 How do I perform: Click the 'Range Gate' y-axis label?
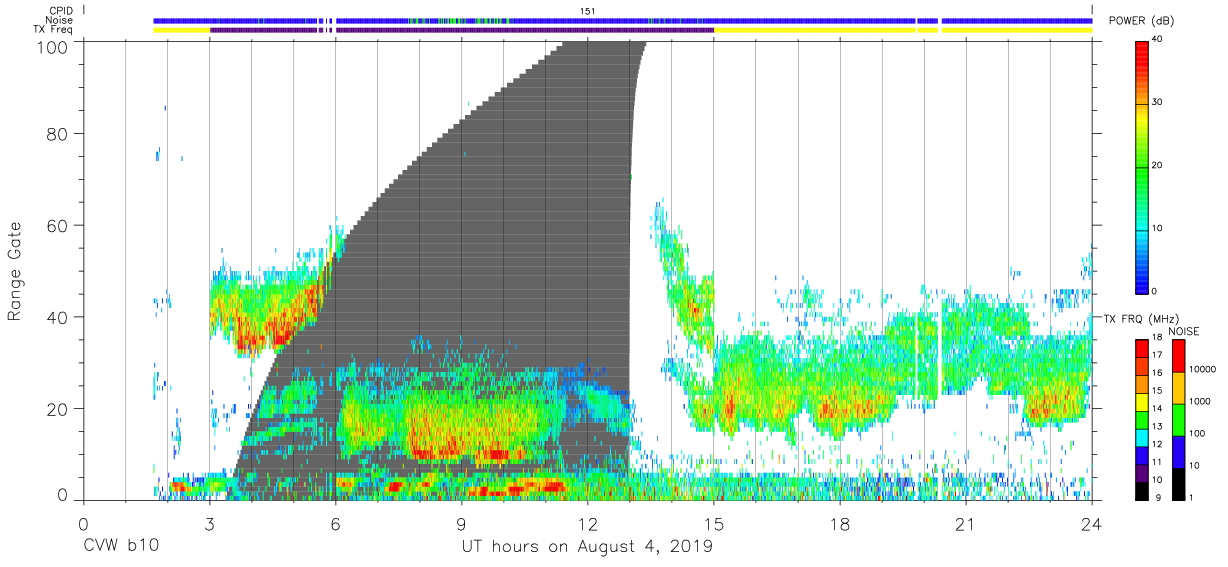(15, 273)
